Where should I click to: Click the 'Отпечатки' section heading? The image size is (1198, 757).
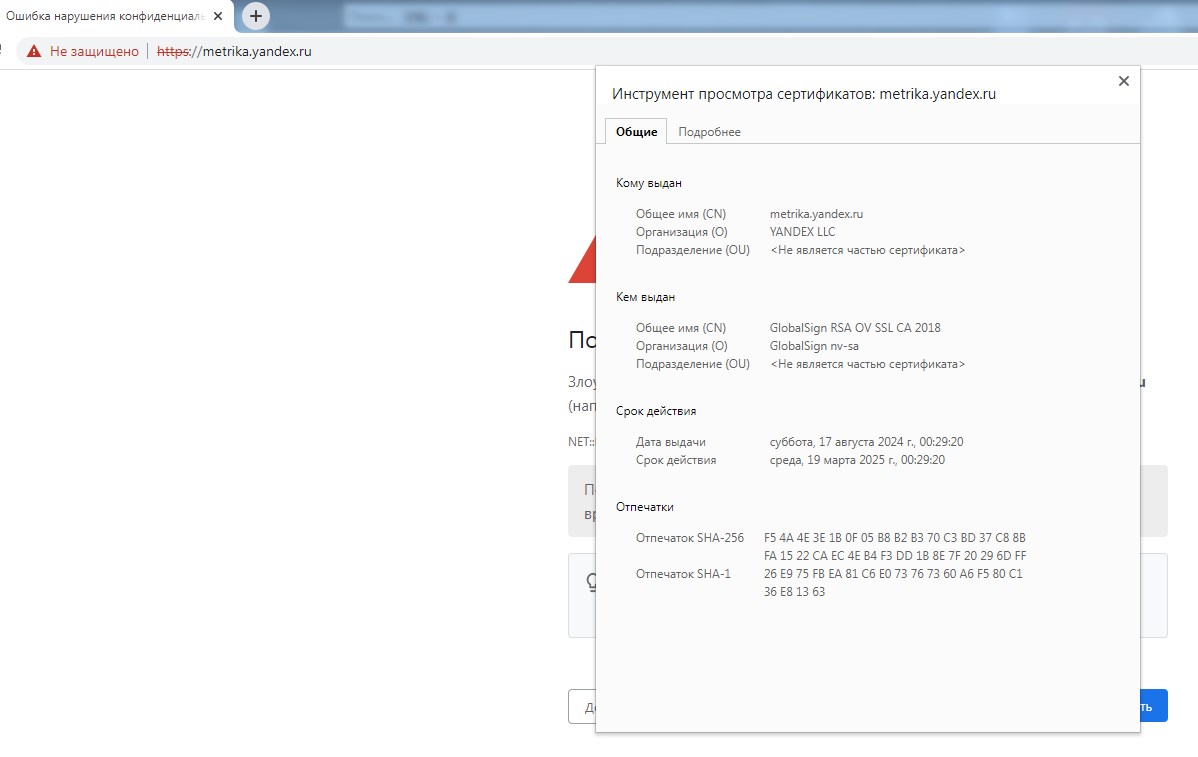645,507
